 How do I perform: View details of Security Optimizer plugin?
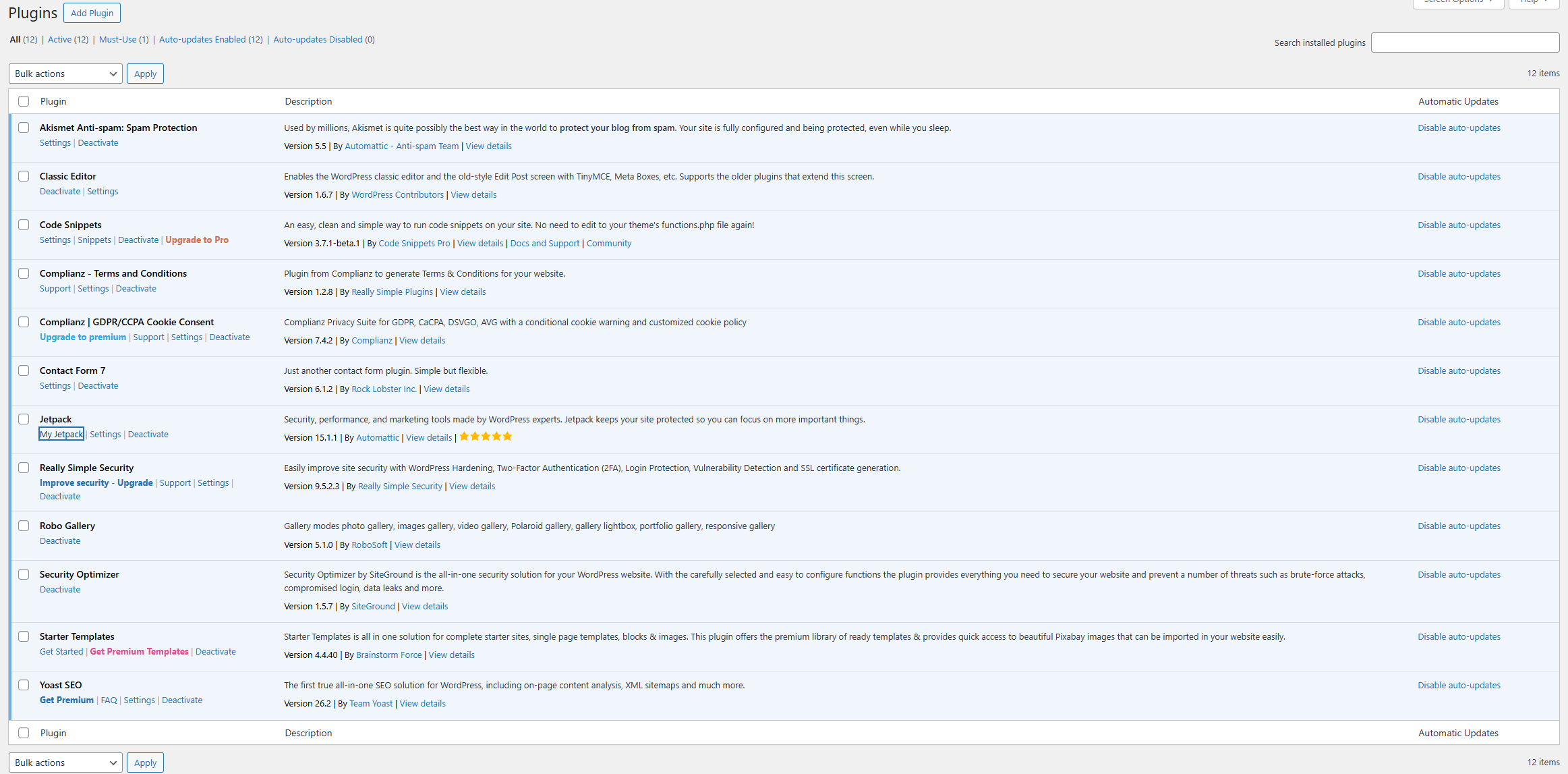pos(425,607)
